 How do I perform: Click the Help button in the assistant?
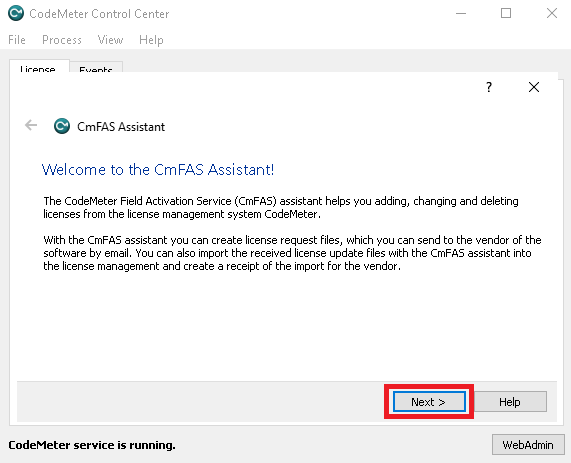click(510, 401)
